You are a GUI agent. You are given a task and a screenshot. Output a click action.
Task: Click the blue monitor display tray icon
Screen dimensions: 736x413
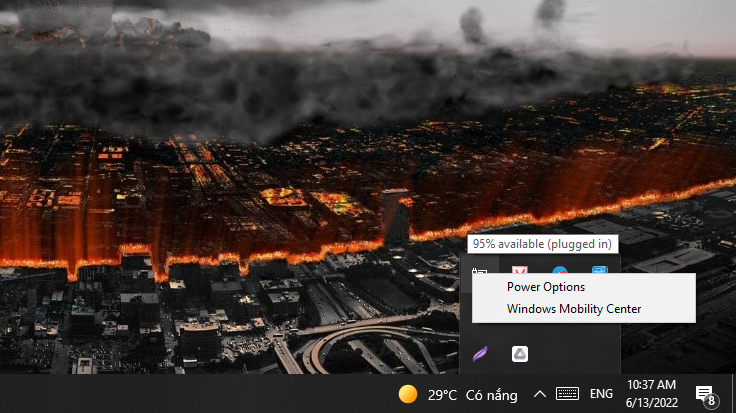tap(600, 270)
